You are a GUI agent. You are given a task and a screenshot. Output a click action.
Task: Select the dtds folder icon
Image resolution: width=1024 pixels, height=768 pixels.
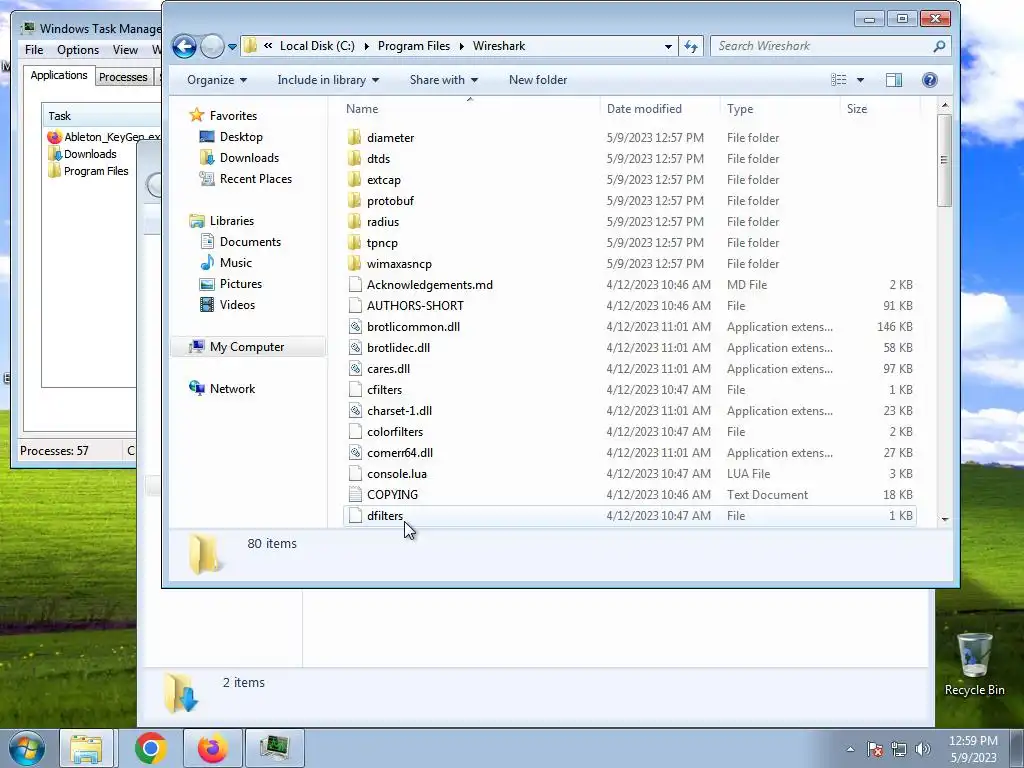(x=355, y=159)
